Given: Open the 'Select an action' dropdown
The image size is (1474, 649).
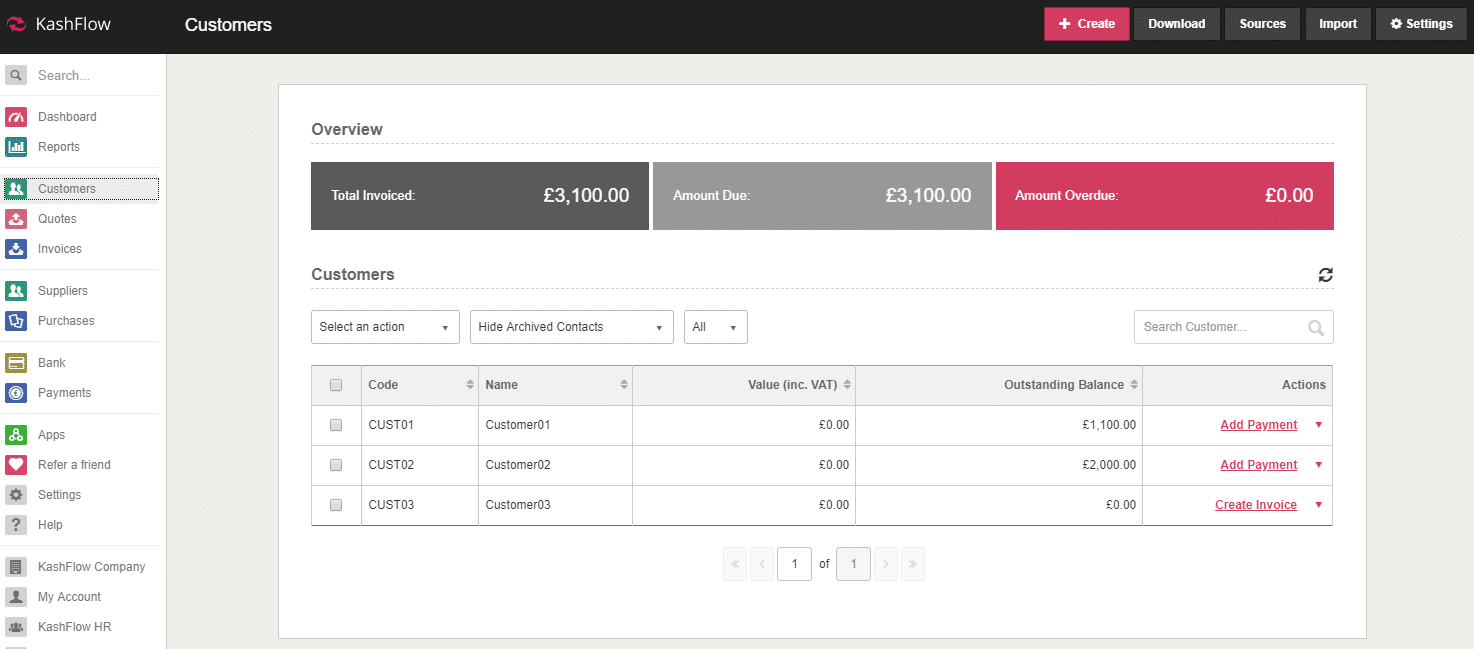Looking at the screenshot, I should tap(385, 327).
